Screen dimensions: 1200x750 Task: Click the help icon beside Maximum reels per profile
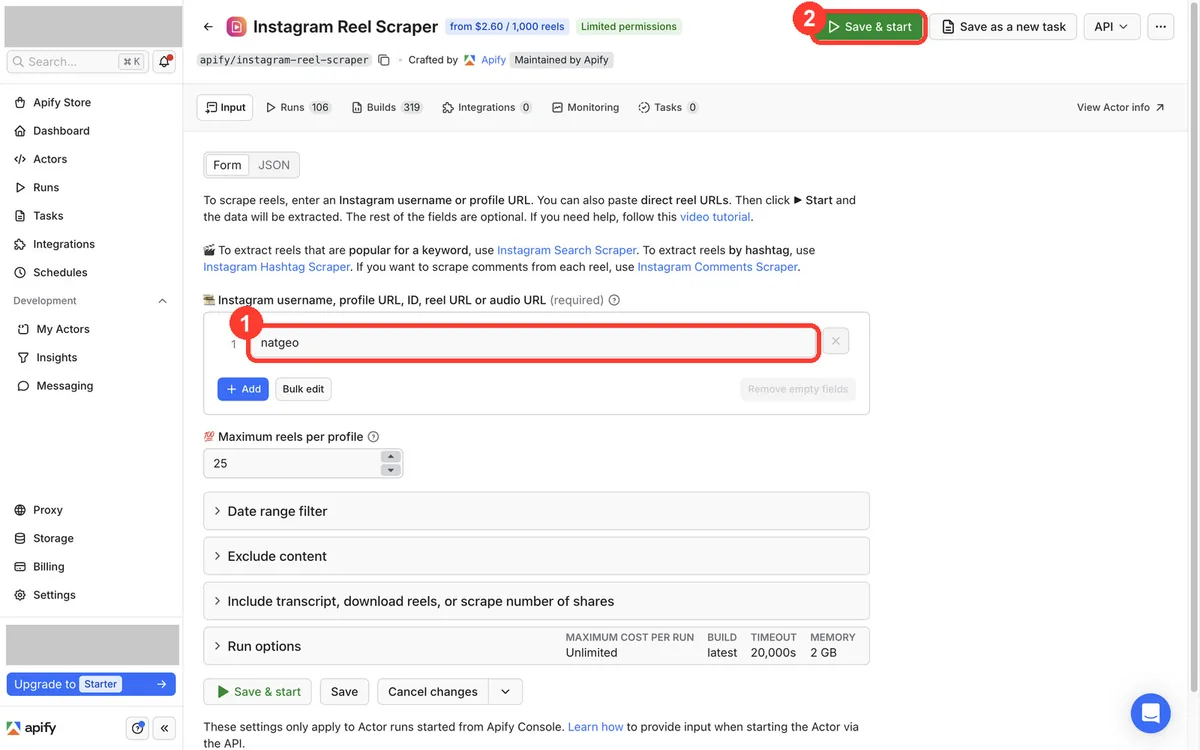[x=373, y=437]
